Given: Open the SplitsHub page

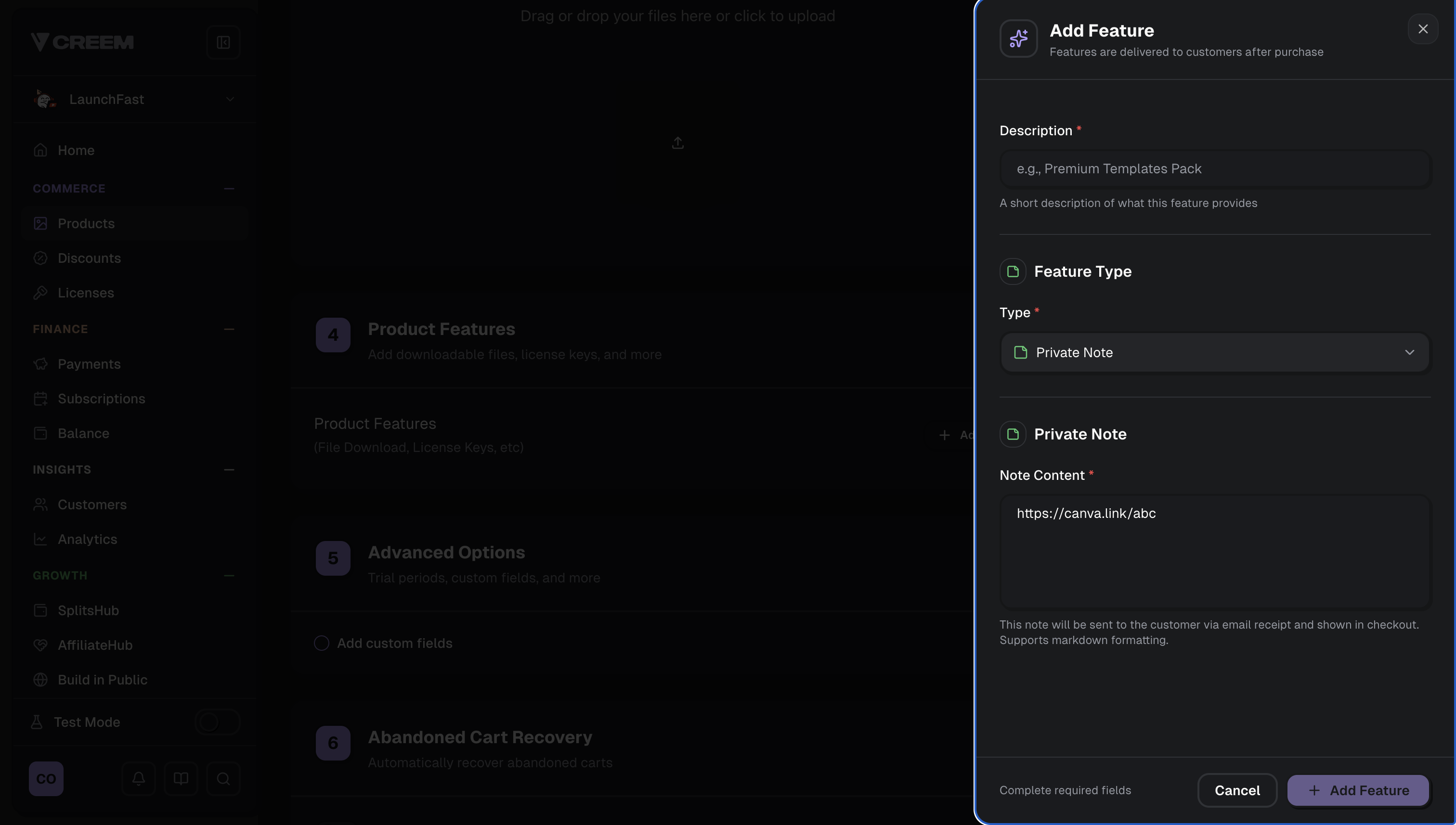Looking at the screenshot, I should pyautogui.click(x=134, y=610).
